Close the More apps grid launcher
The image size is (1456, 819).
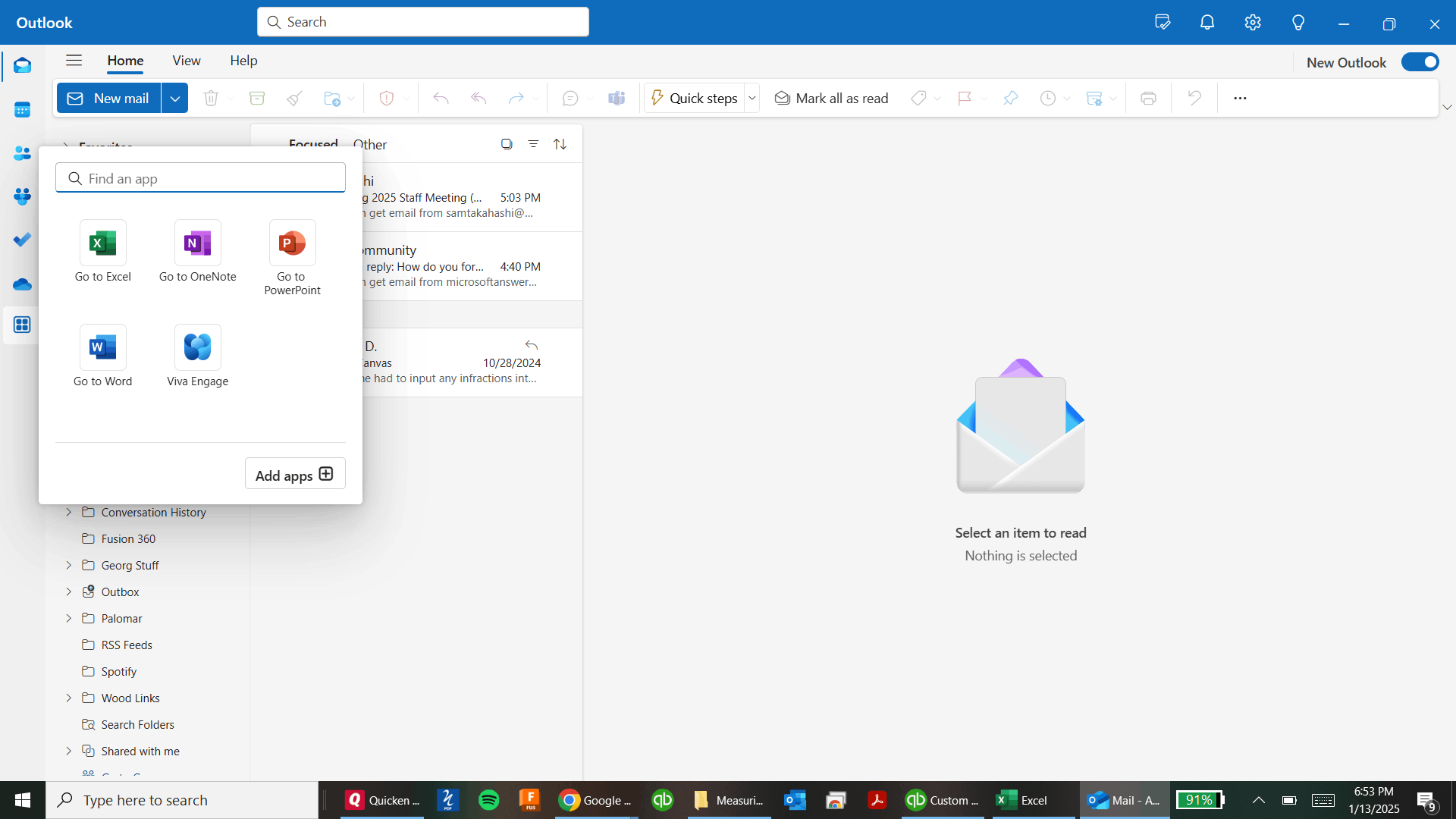[x=22, y=325]
